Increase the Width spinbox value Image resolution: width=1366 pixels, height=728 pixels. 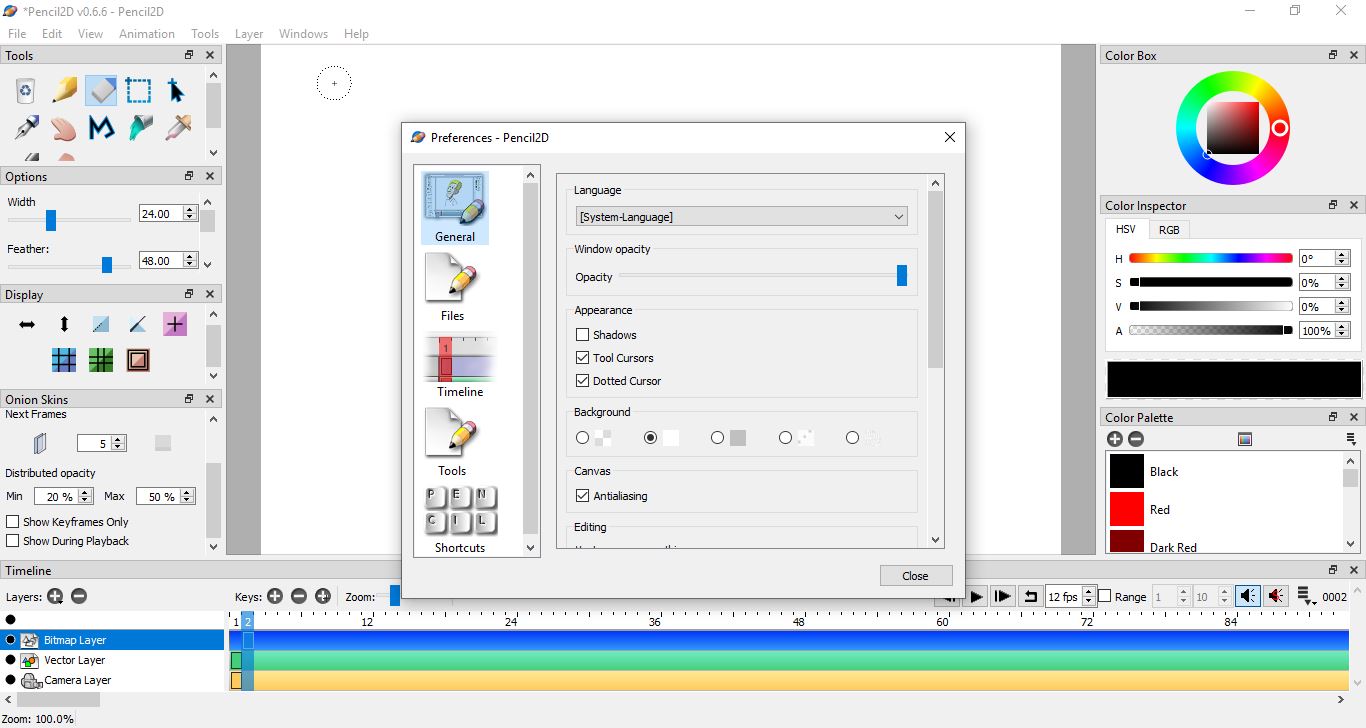point(192,209)
